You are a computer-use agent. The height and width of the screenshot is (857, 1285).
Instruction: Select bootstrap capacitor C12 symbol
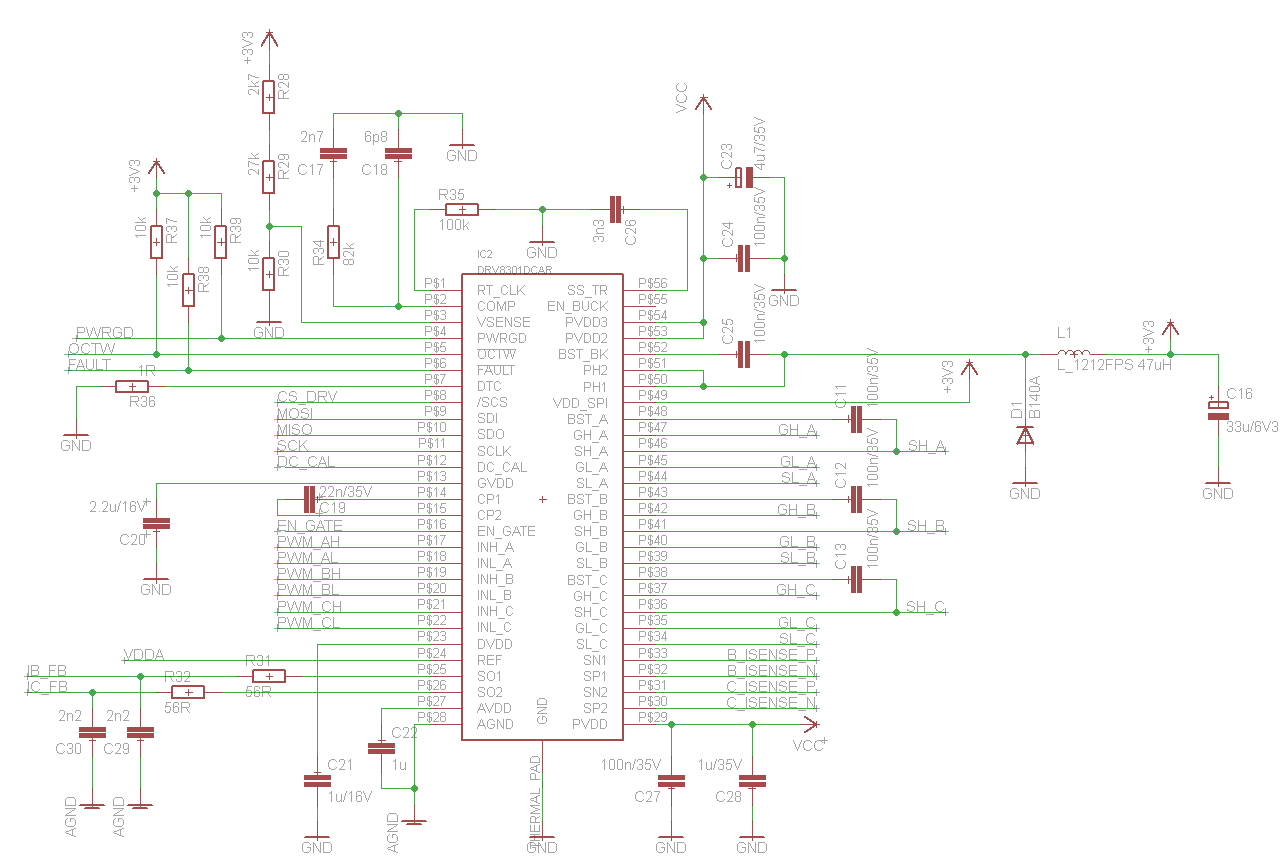[855, 499]
